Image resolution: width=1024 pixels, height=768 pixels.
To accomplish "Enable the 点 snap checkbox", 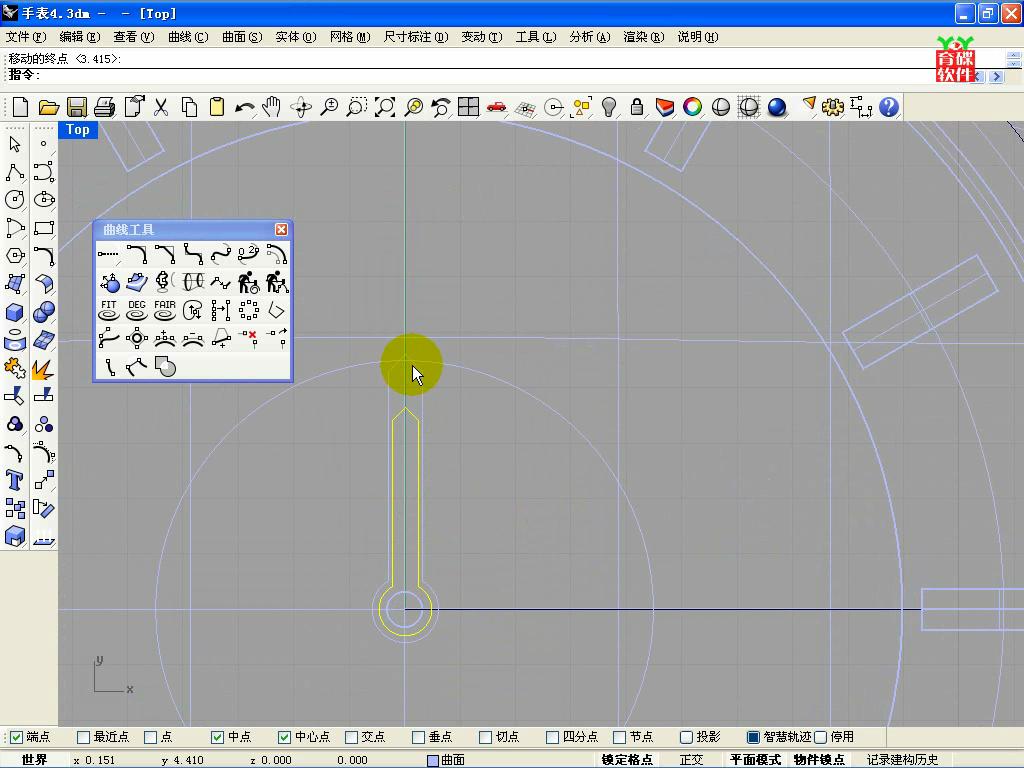I will (150, 737).
